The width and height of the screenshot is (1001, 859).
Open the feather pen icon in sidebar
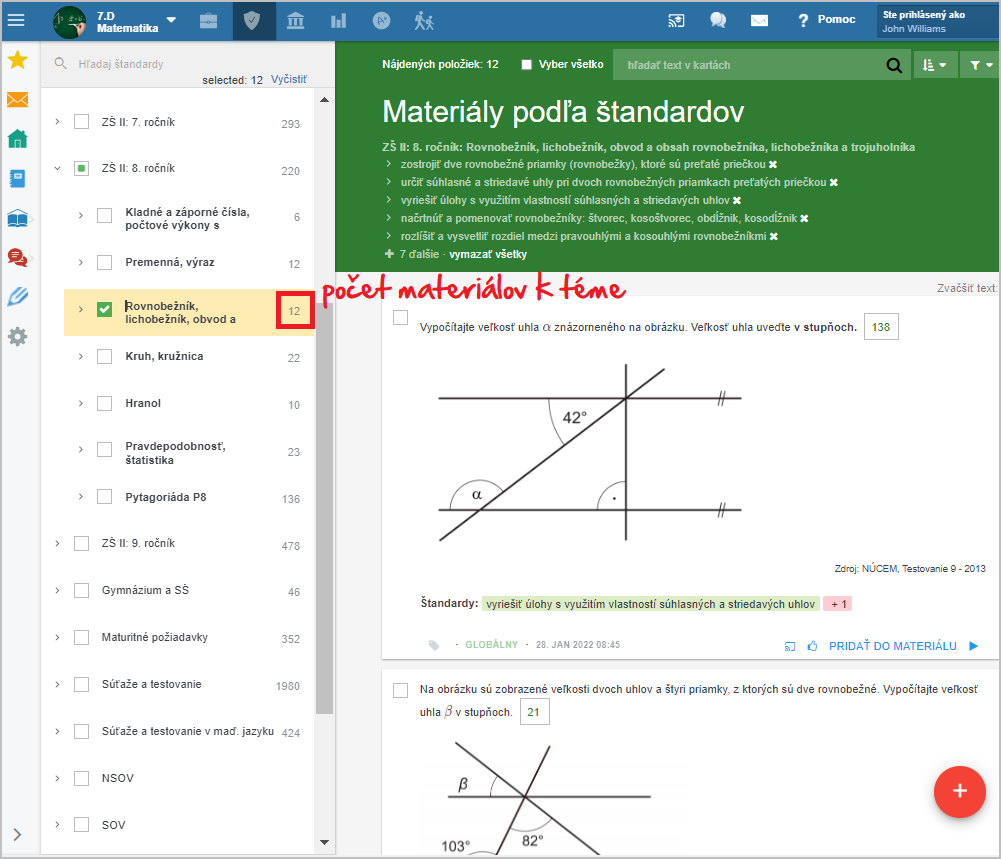17,297
